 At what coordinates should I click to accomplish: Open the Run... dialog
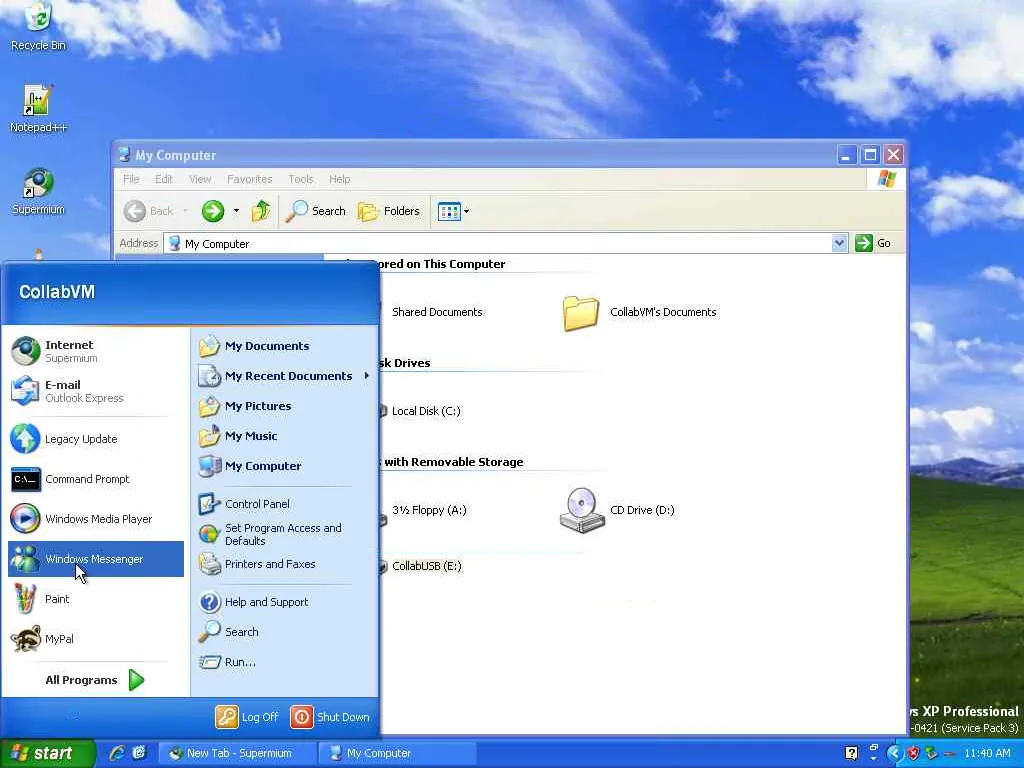(284, 662)
